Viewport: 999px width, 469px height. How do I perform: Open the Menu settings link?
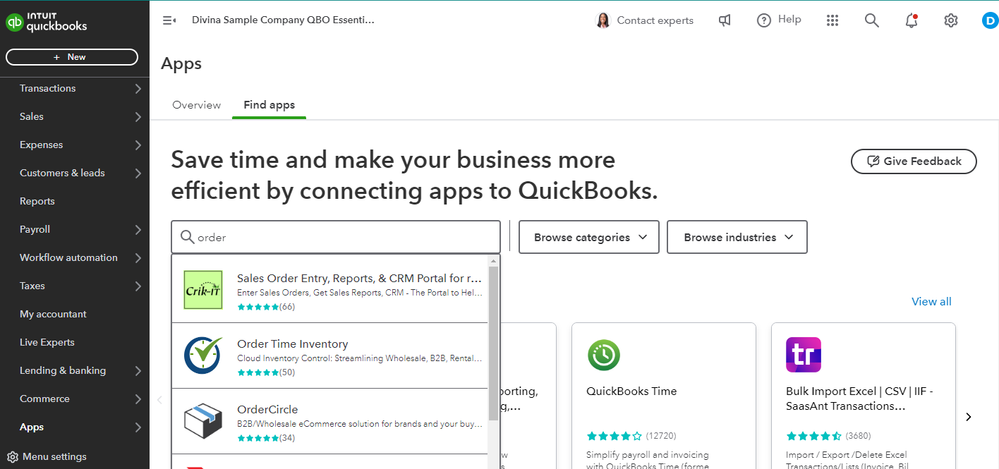pyautogui.click(x=54, y=456)
